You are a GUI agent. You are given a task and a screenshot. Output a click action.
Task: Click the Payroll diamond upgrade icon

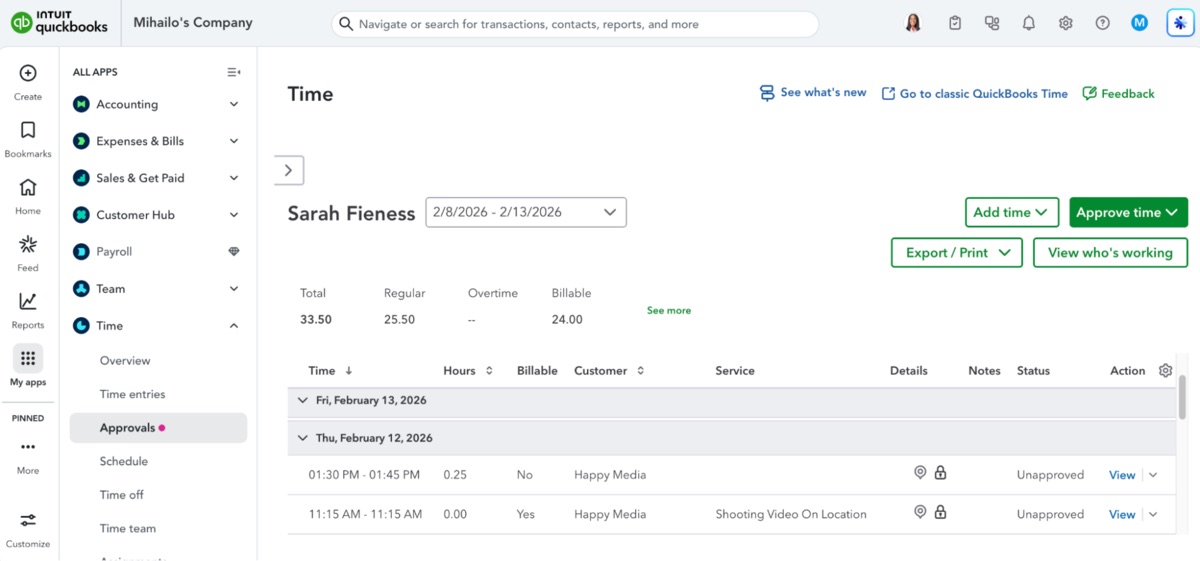234,252
